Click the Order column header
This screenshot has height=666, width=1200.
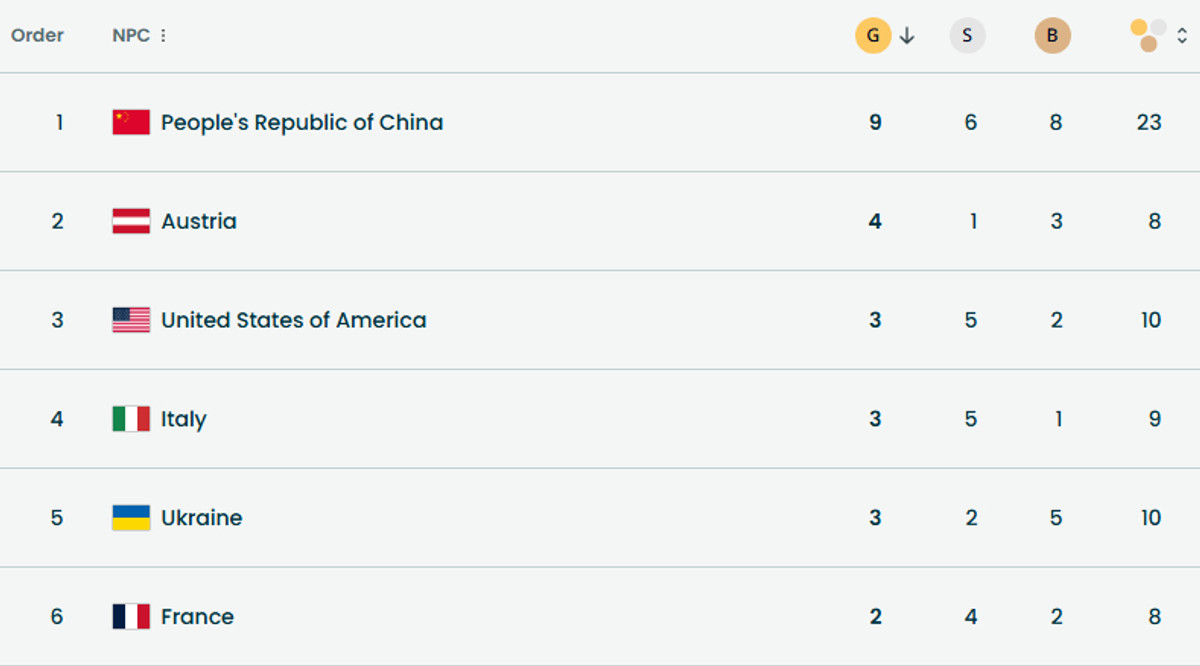click(37, 36)
